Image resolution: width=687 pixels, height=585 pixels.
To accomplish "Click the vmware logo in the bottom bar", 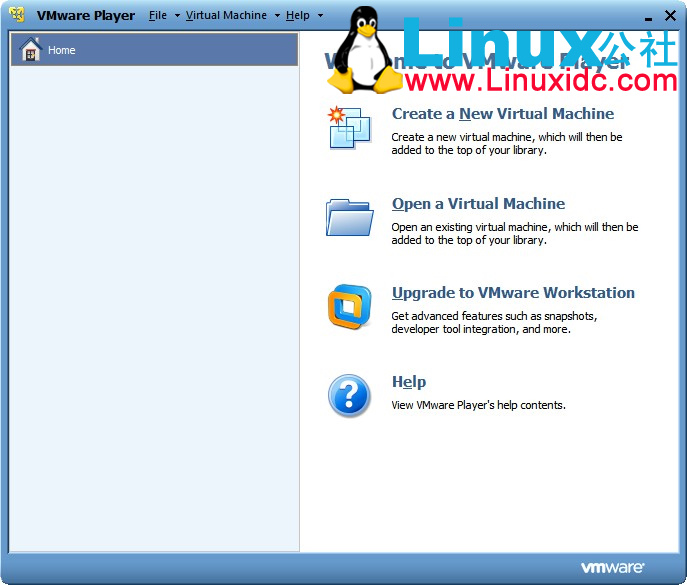I will click(613, 567).
